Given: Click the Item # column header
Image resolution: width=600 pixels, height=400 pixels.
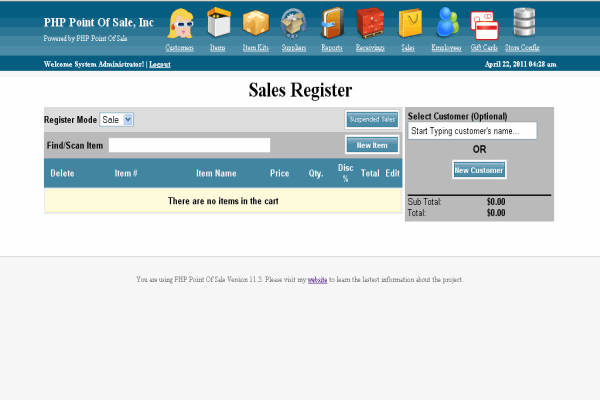Looking at the screenshot, I should point(126,173).
